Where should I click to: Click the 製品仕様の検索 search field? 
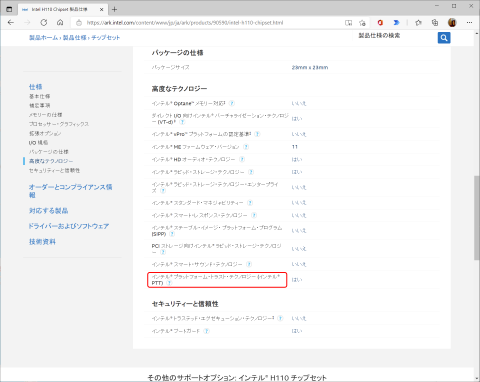click(395, 36)
